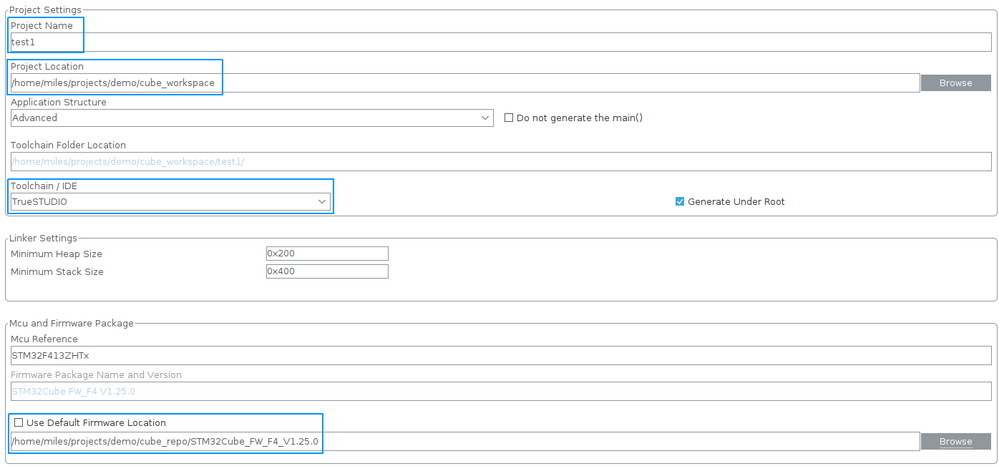This screenshot has height=467, width=999.
Task: Click the Minimum Stack Size value field
Action: click(326, 272)
